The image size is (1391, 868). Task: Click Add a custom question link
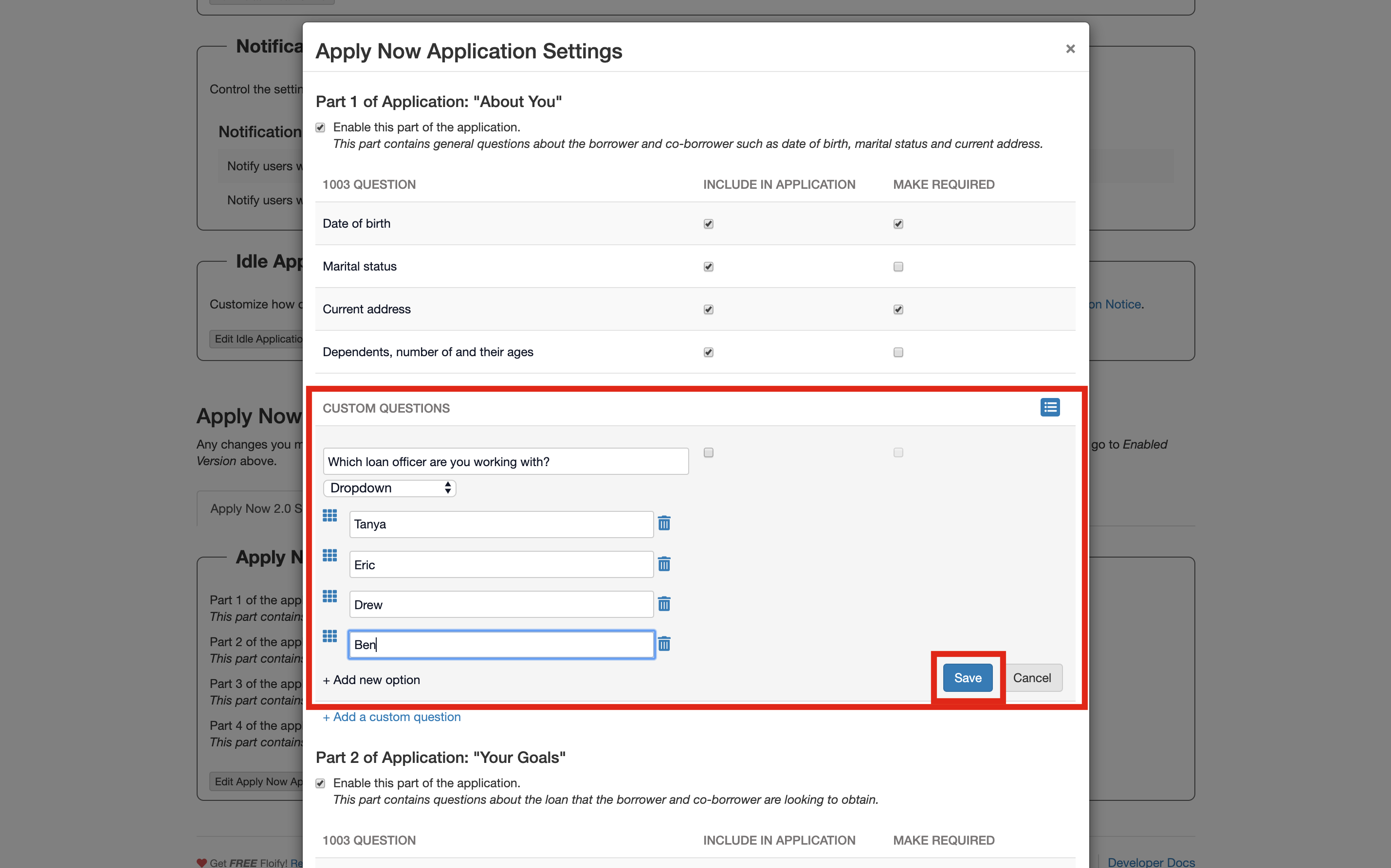point(391,717)
